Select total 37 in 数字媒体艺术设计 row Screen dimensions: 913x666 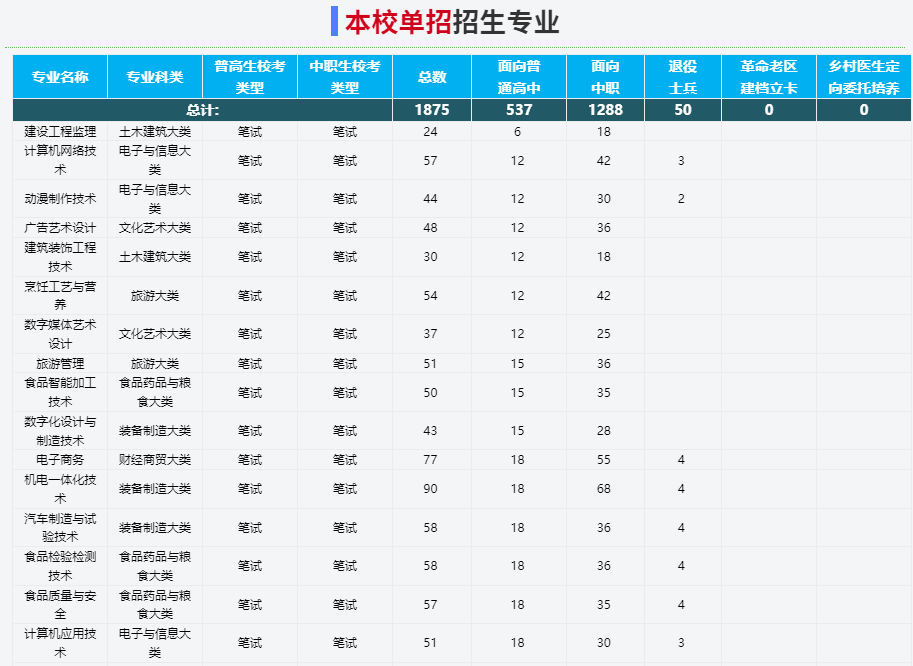tap(430, 334)
